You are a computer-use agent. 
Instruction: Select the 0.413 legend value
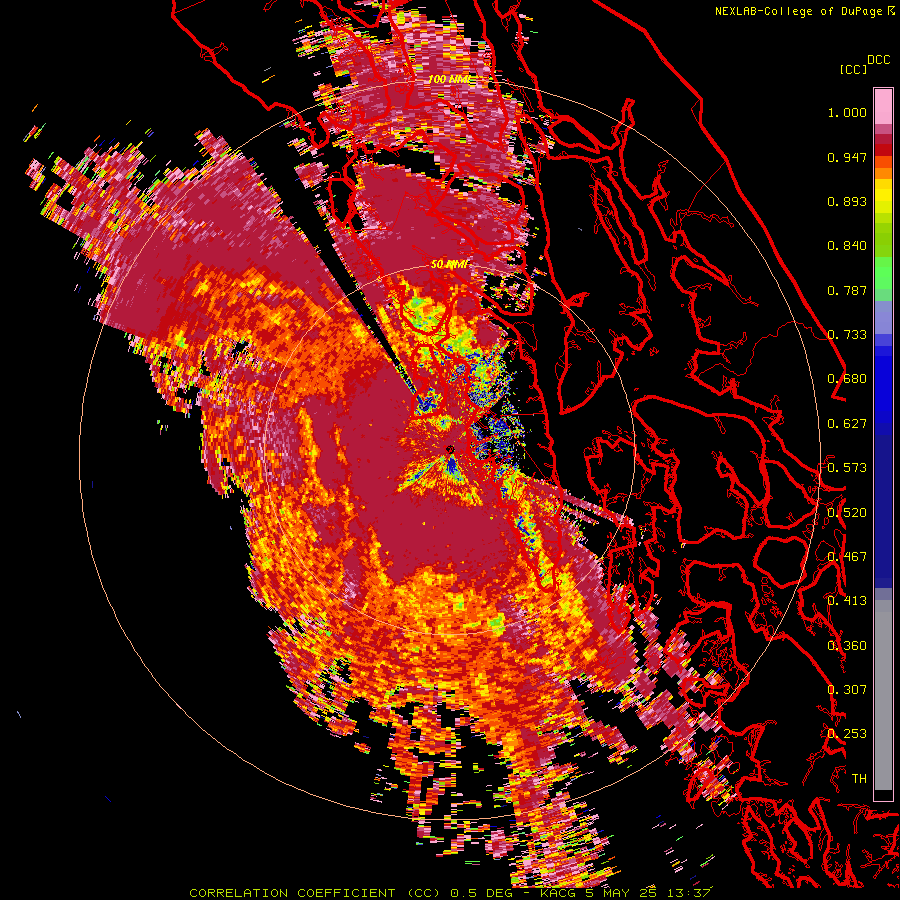(847, 601)
